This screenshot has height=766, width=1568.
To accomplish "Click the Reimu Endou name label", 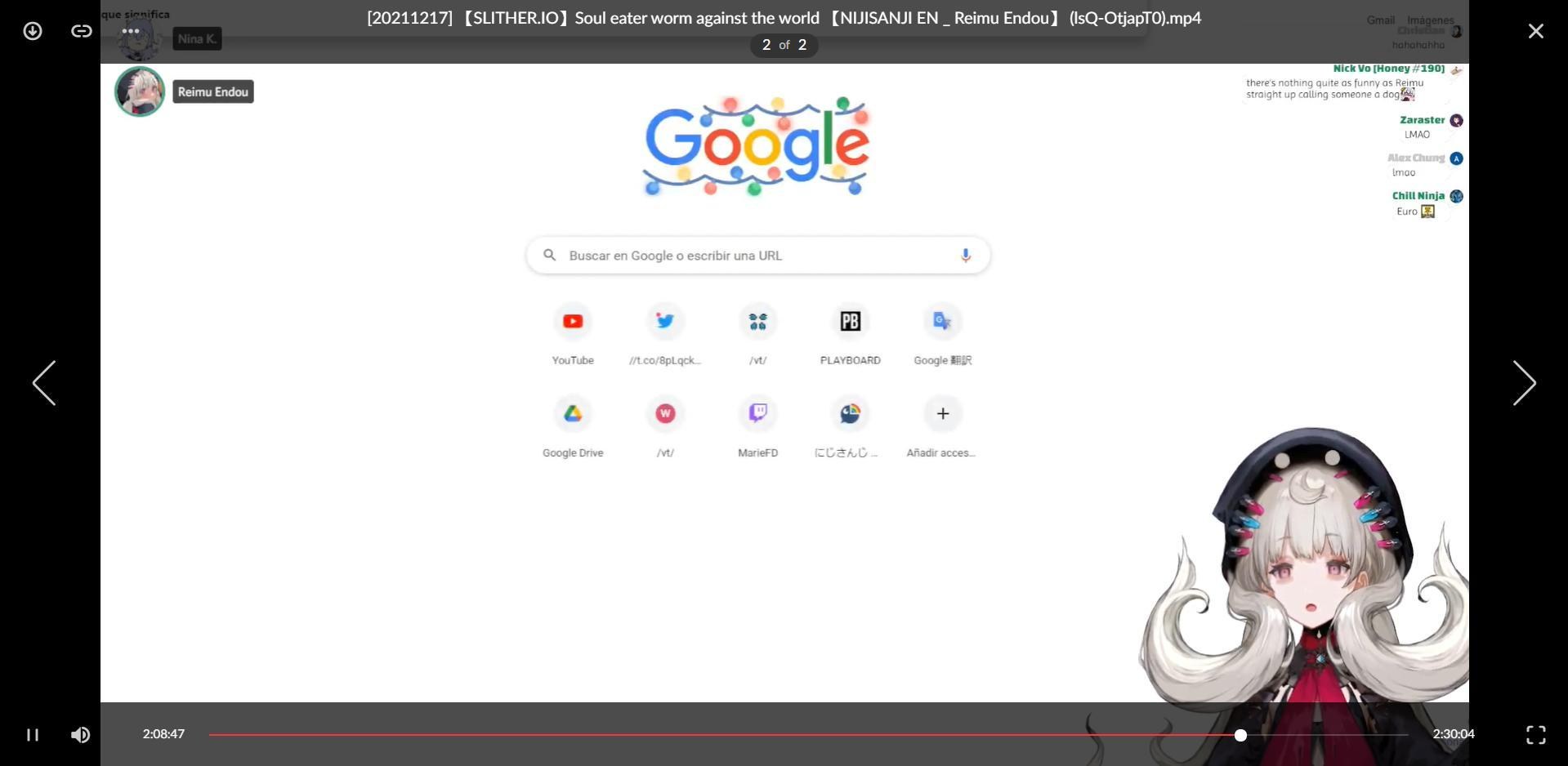I will tap(213, 91).
